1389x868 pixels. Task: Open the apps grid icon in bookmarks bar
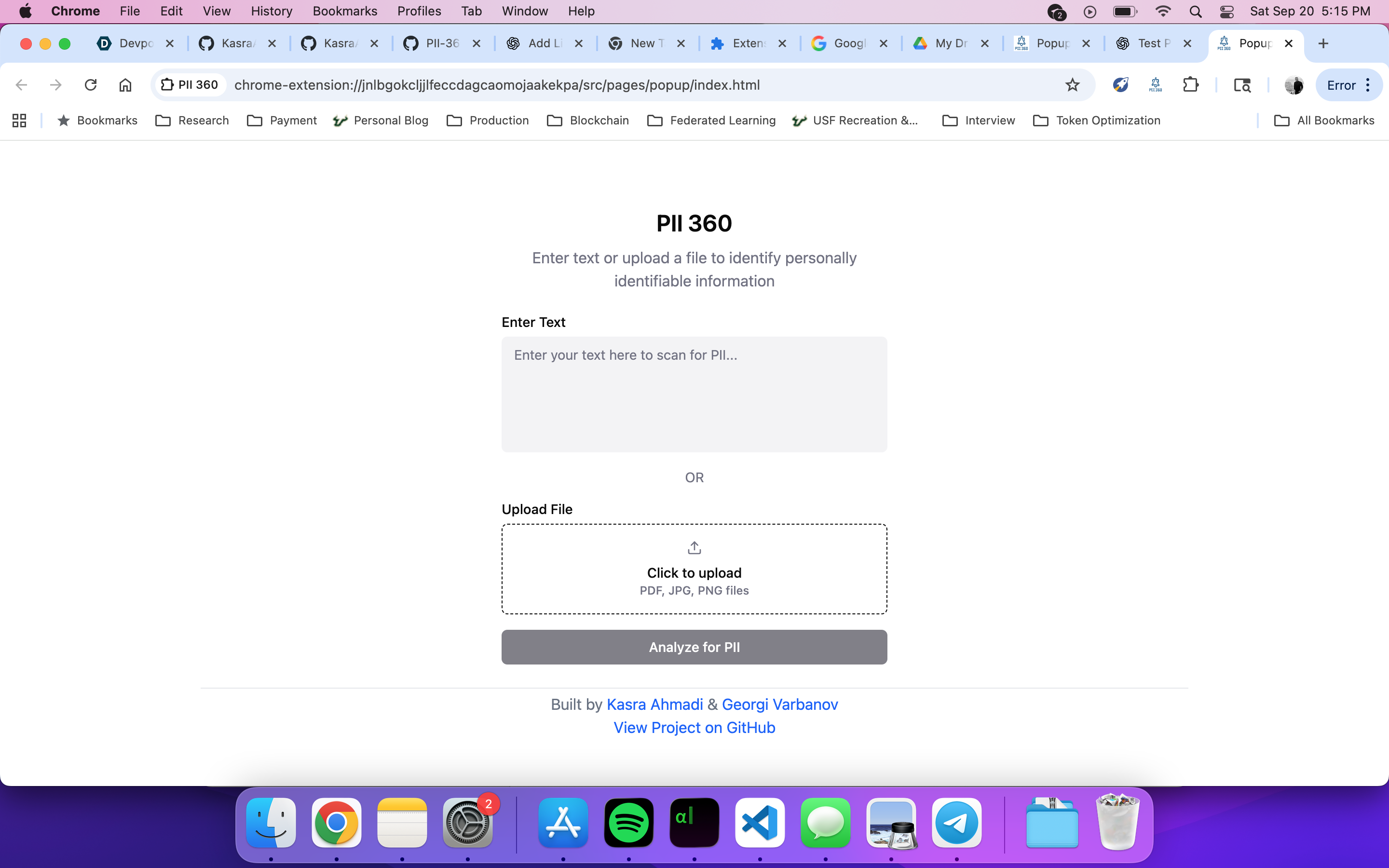point(19,121)
